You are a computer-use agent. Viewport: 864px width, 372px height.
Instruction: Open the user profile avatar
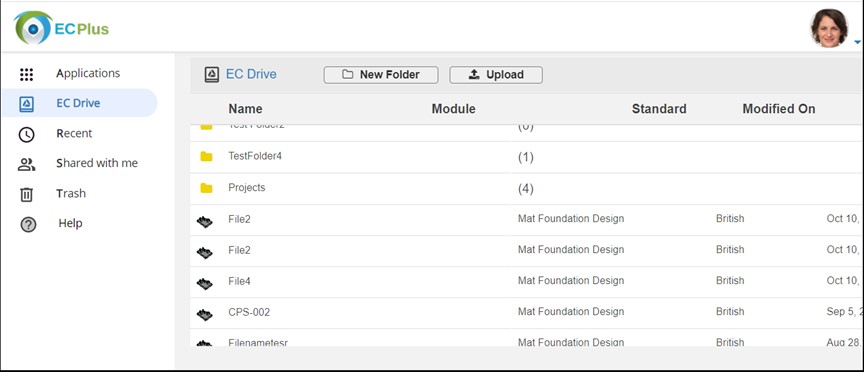[x=829, y=28]
